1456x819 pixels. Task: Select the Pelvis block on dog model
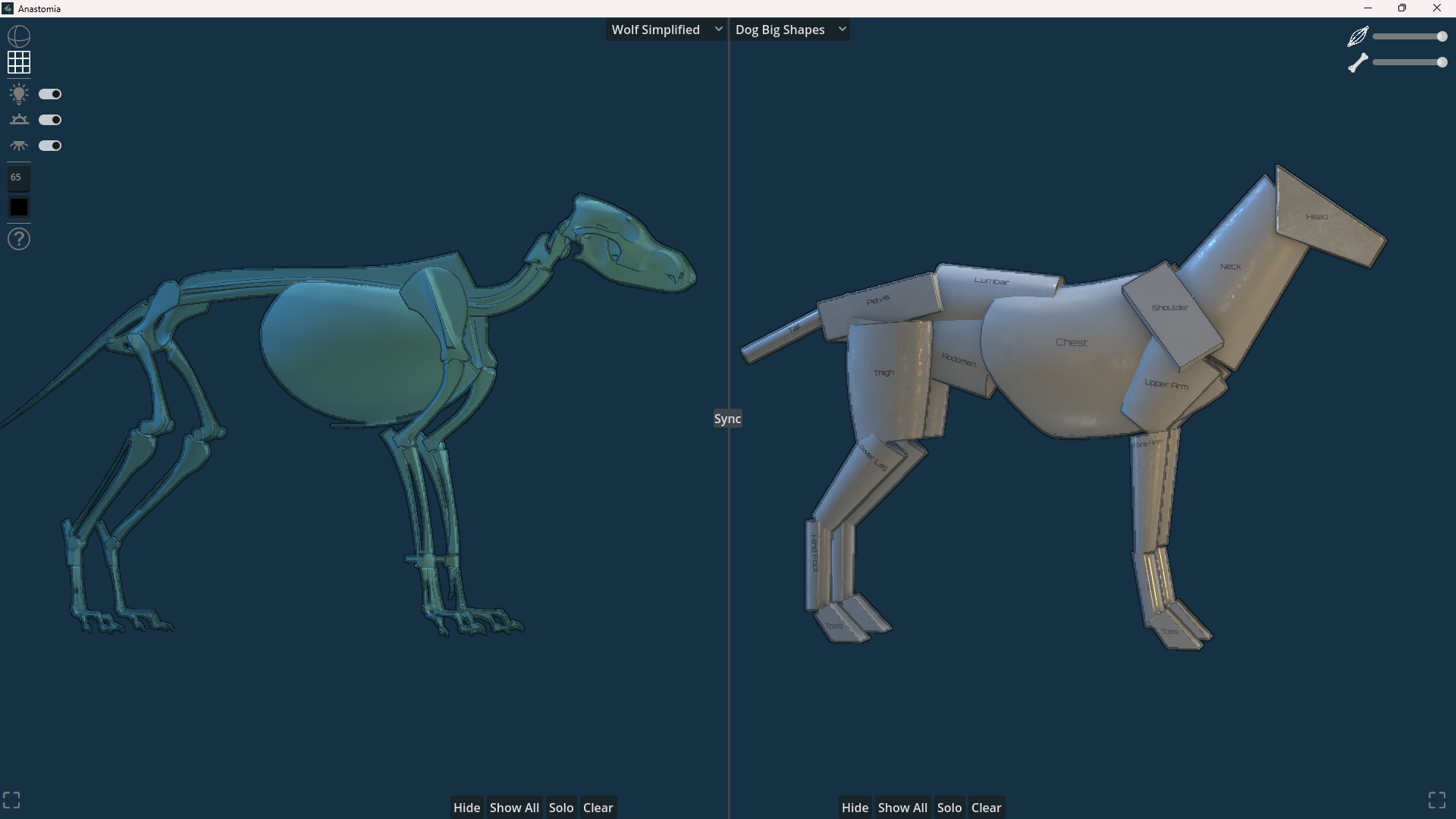coord(880,305)
